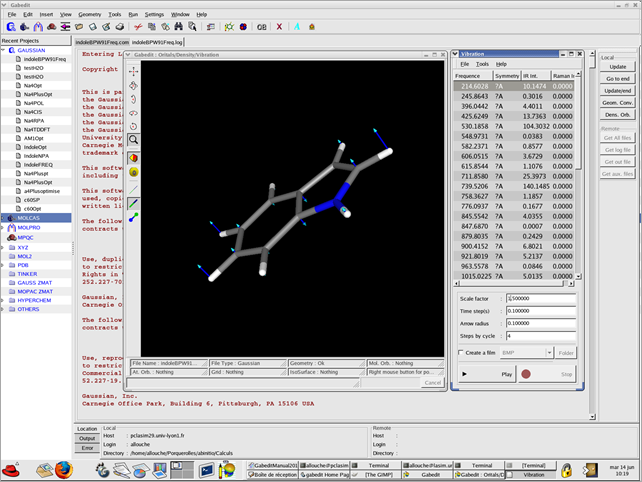The height and width of the screenshot is (482, 642).
Task: Click the Geom. Conv. button
Action: (617, 101)
